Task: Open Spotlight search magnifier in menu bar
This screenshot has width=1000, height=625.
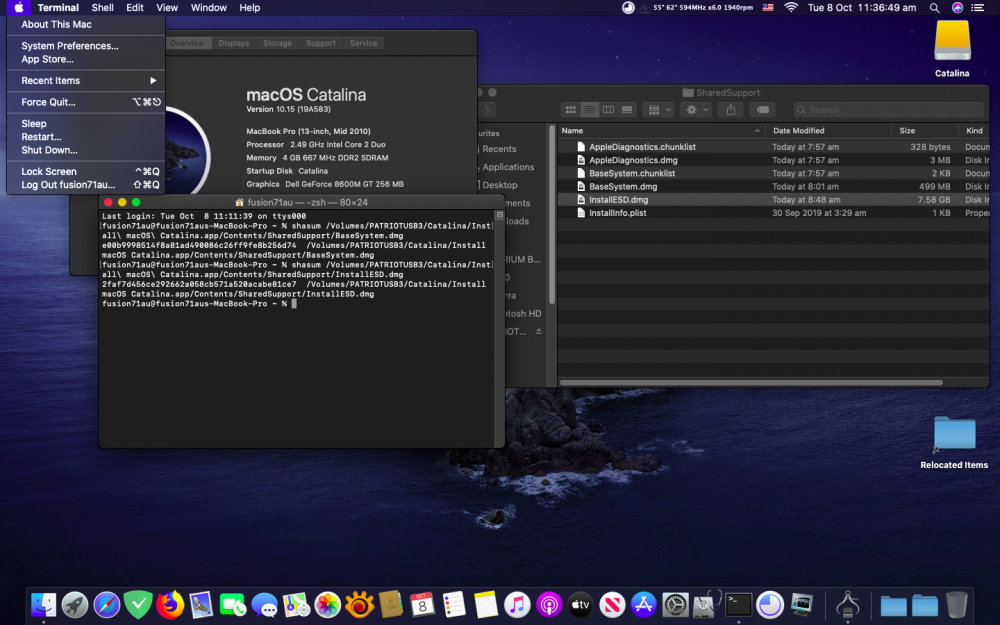Action: 934,8
